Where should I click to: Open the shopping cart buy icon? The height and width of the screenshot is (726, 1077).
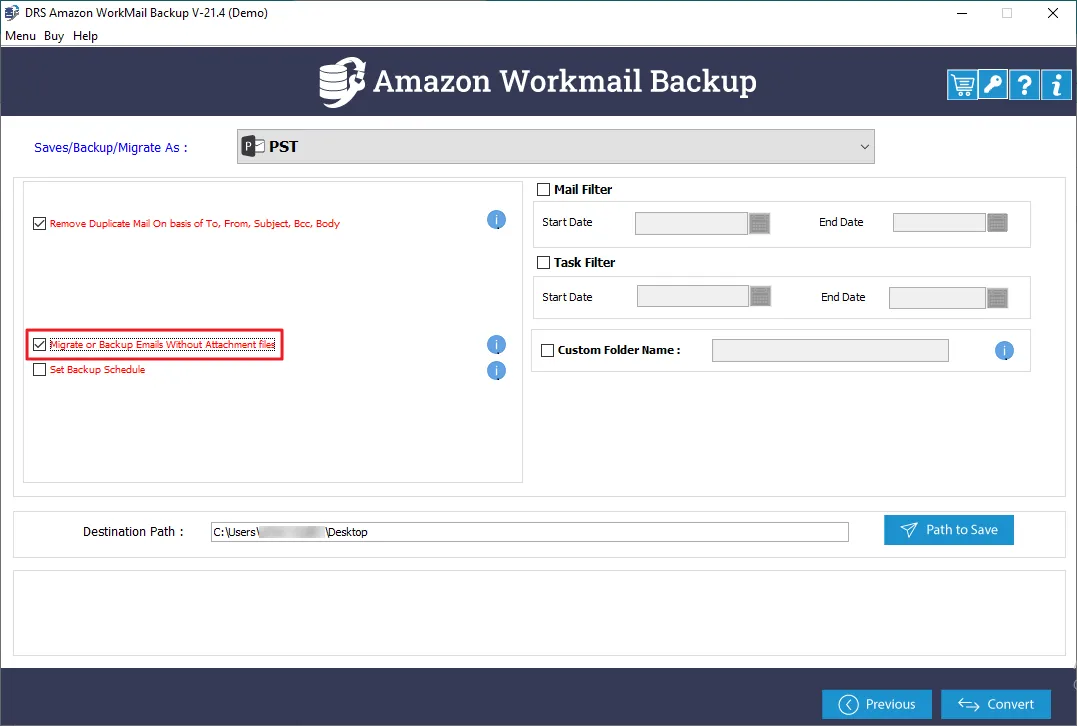pyautogui.click(x=962, y=85)
